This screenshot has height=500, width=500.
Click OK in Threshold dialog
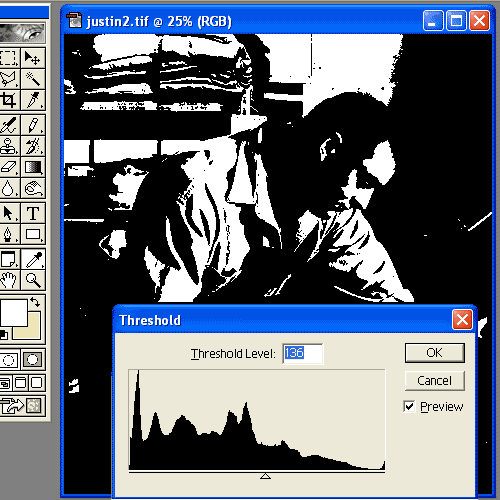(x=435, y=353)
